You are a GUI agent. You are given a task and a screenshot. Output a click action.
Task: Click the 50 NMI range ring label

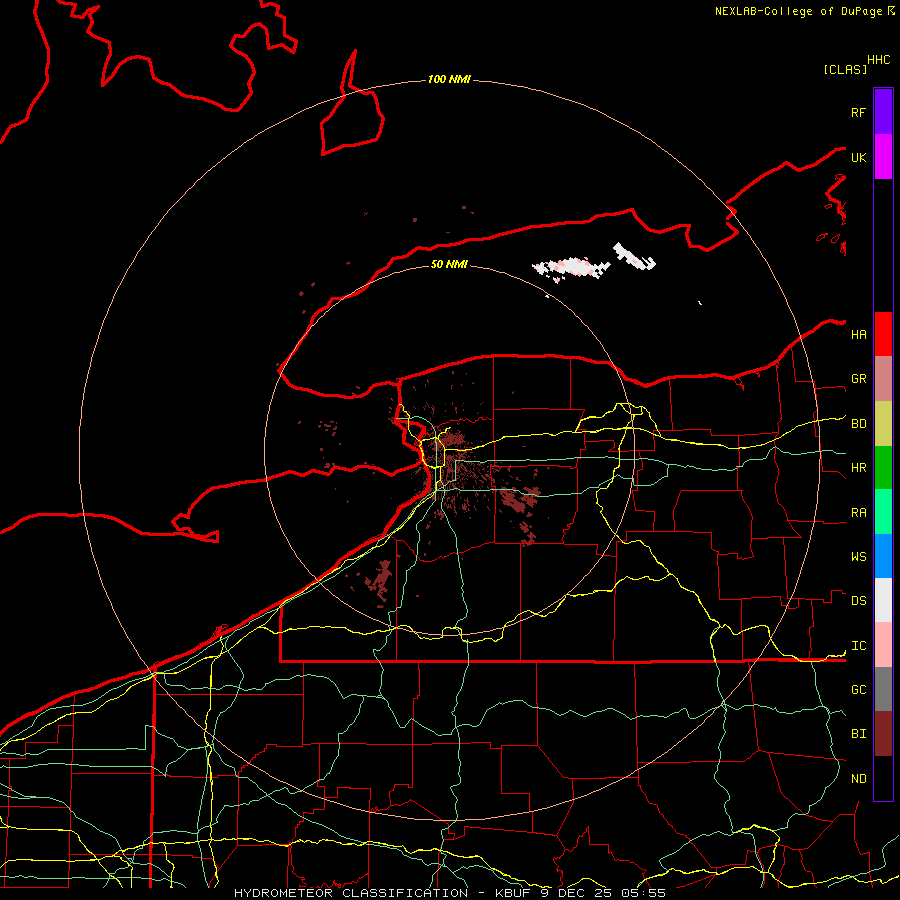click(449, 264)
